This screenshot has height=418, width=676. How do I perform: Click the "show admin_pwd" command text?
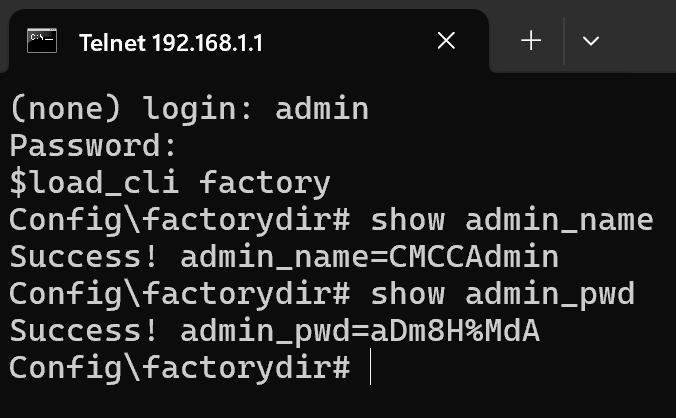[503, 294]
